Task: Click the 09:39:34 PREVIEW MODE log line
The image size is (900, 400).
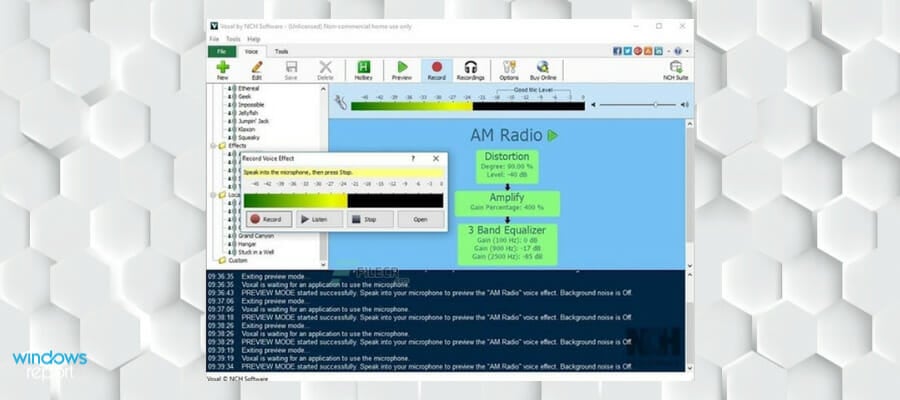Action: pos(420,366)
